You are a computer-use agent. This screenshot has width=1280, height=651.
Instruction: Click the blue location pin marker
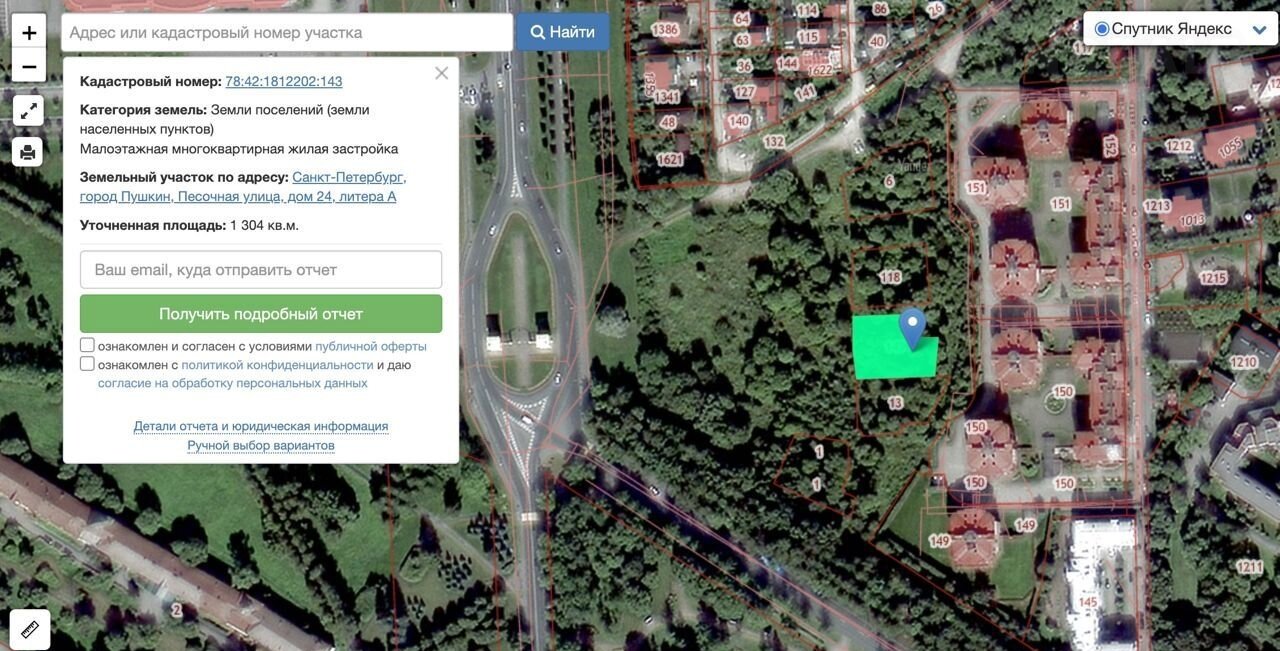coord(911,326)
